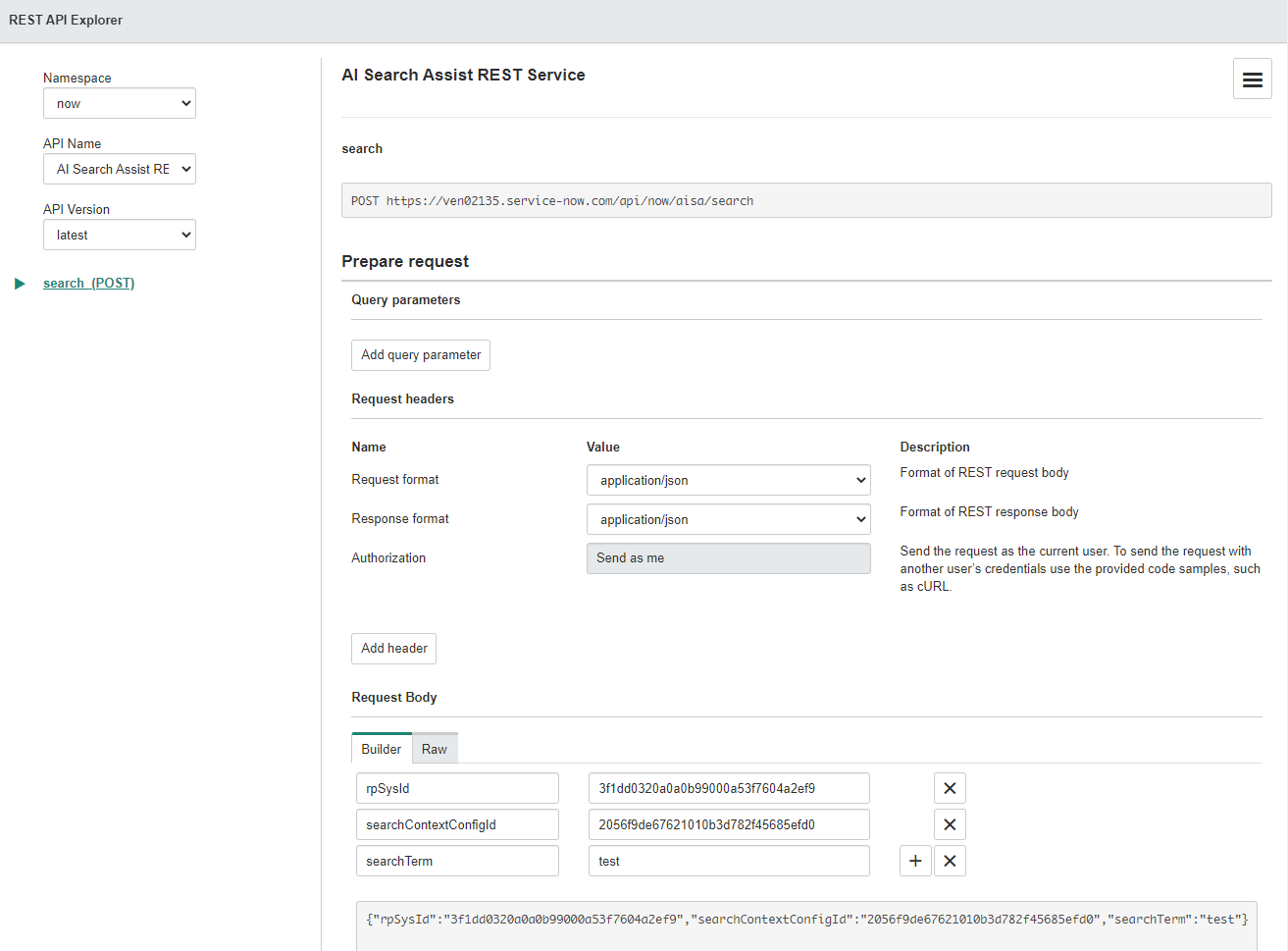1288x951 pixels.
Task: Click the Authorization row label
Action: click(388, 558)
